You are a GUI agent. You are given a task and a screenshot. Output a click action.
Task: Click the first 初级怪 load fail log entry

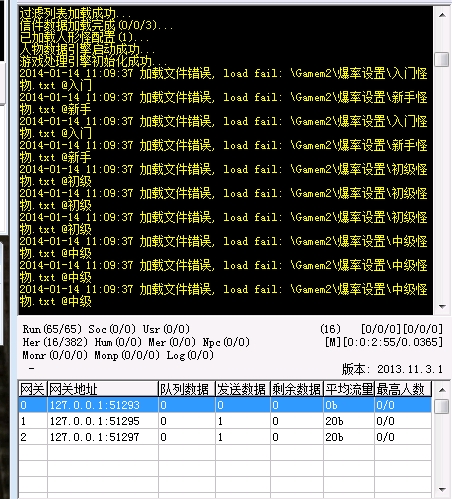[x=223, y=175]
